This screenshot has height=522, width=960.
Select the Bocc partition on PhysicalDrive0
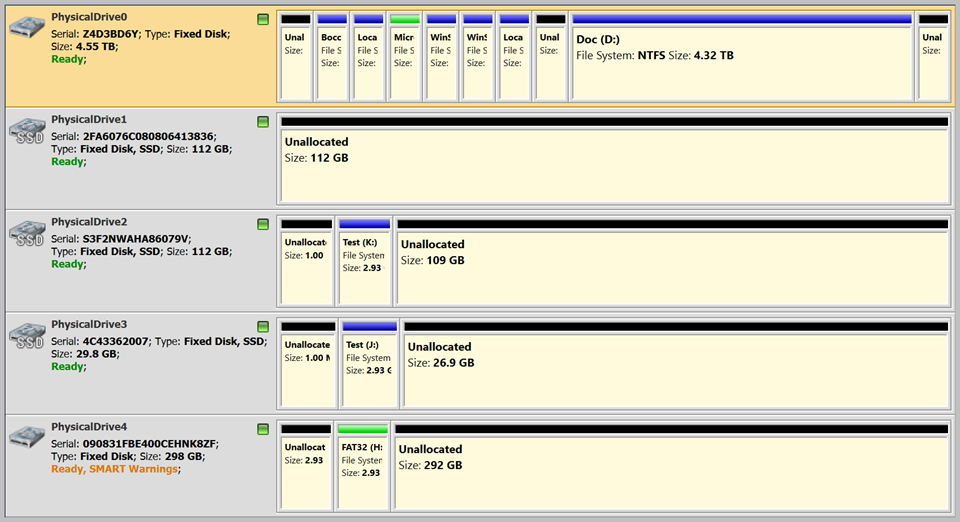(331, 60)
